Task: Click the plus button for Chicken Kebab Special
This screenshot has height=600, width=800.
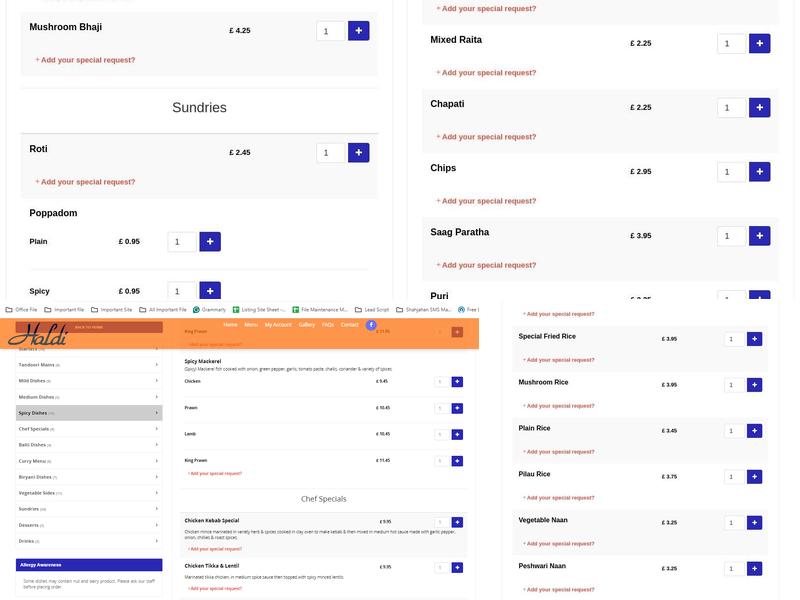Action: pyautogui.click(x=457, y=522)
